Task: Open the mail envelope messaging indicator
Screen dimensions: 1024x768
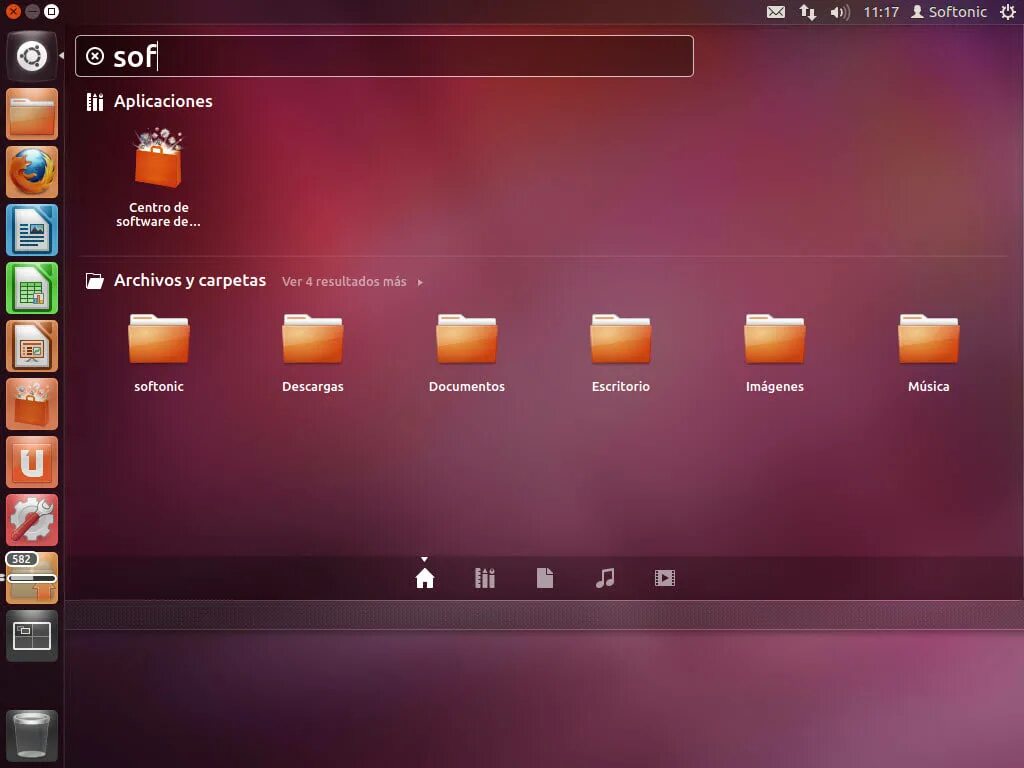Action: point(776,12)
